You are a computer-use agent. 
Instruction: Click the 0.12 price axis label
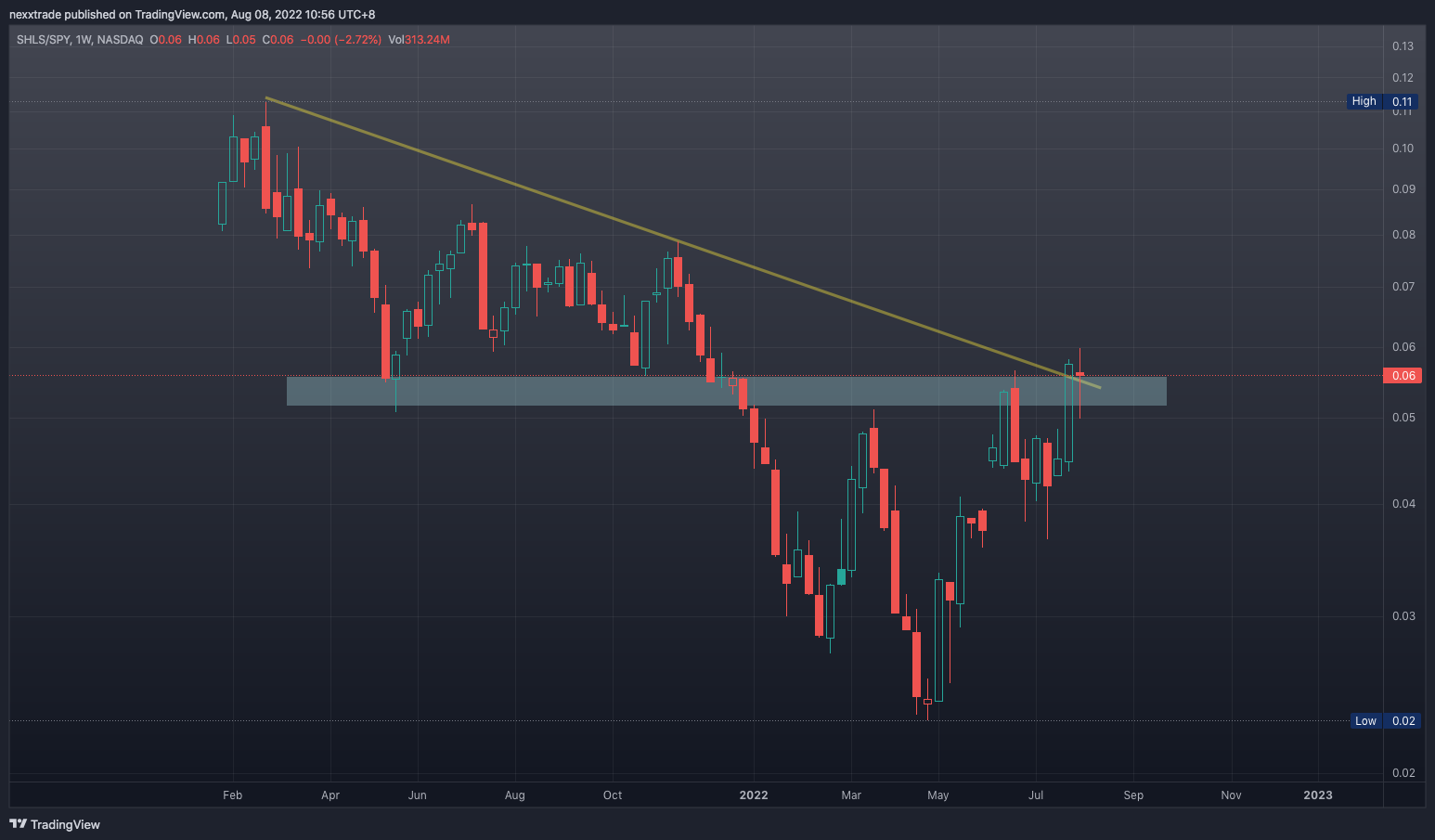1403,78
